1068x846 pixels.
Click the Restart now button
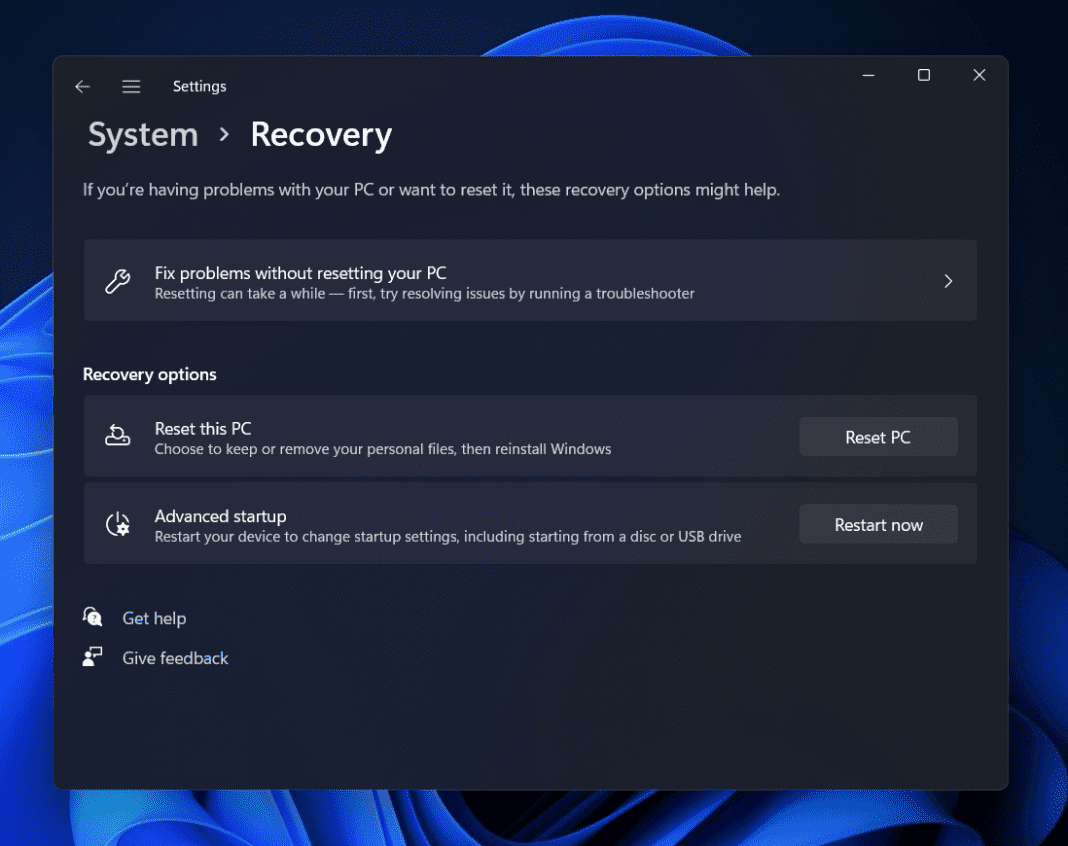tap(878, 524)
